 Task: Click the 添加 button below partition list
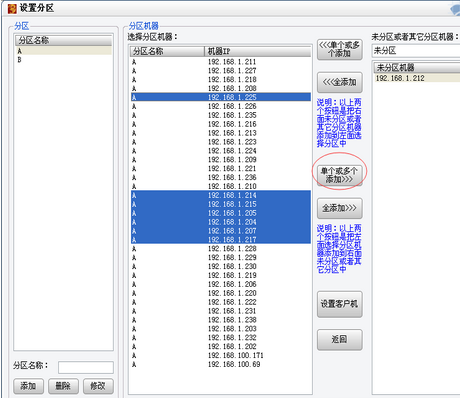coord(28,386)
